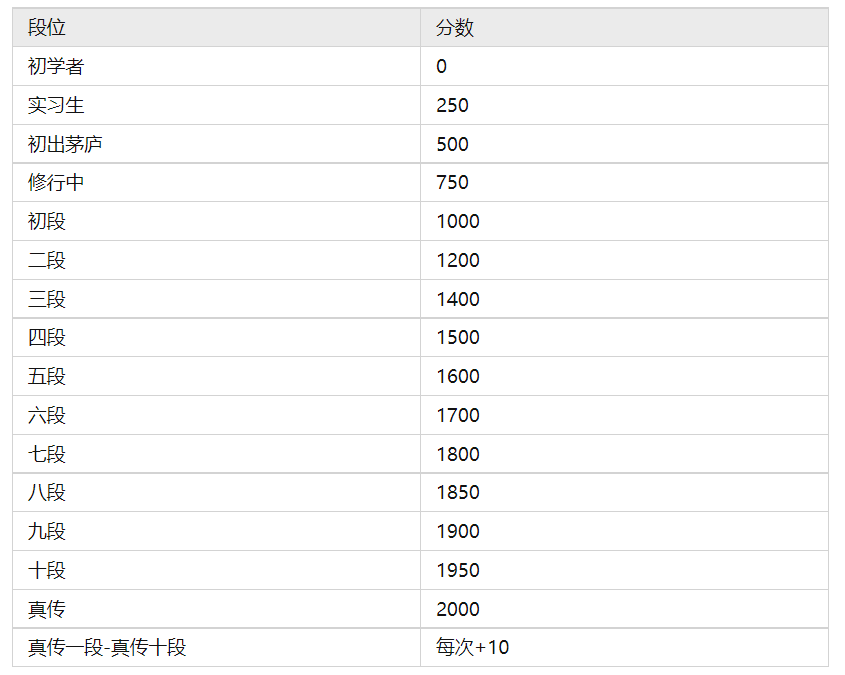Select the 四段 rank cell
The height and width of the screenshot is (675, 845).
click(47, 337)
